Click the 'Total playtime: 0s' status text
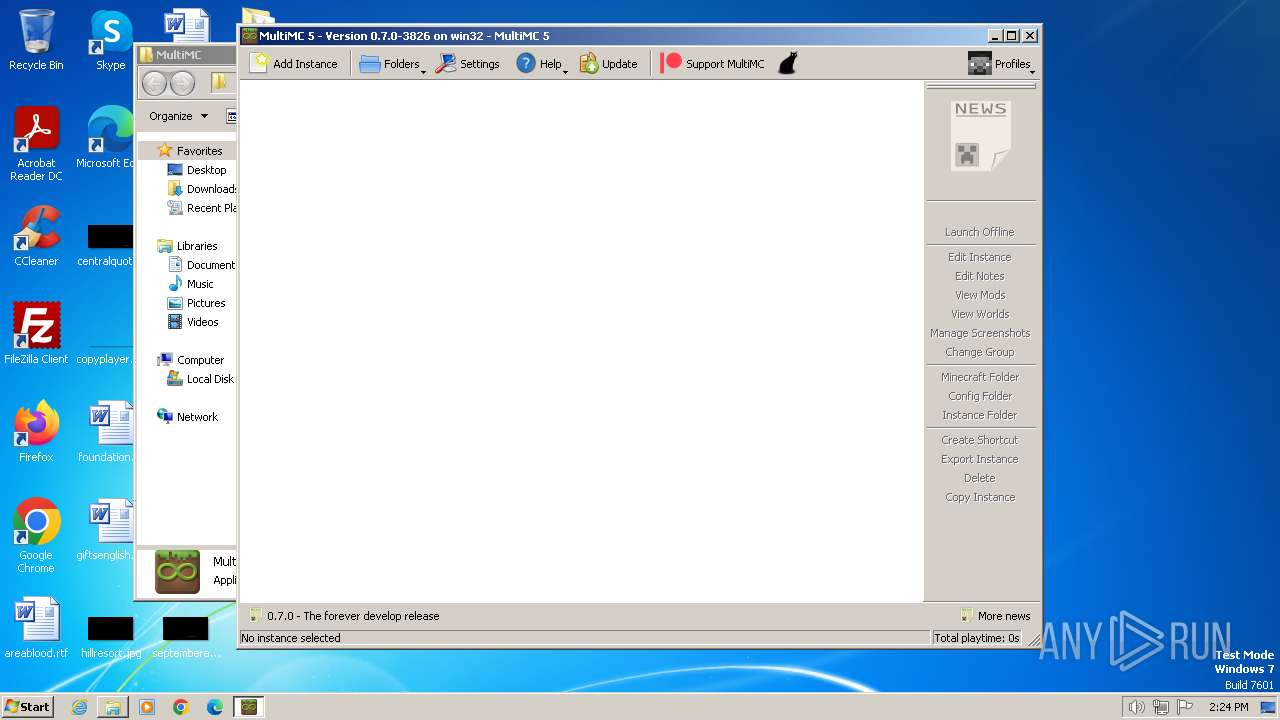The image size is (1280, 720). pos(977,638)
